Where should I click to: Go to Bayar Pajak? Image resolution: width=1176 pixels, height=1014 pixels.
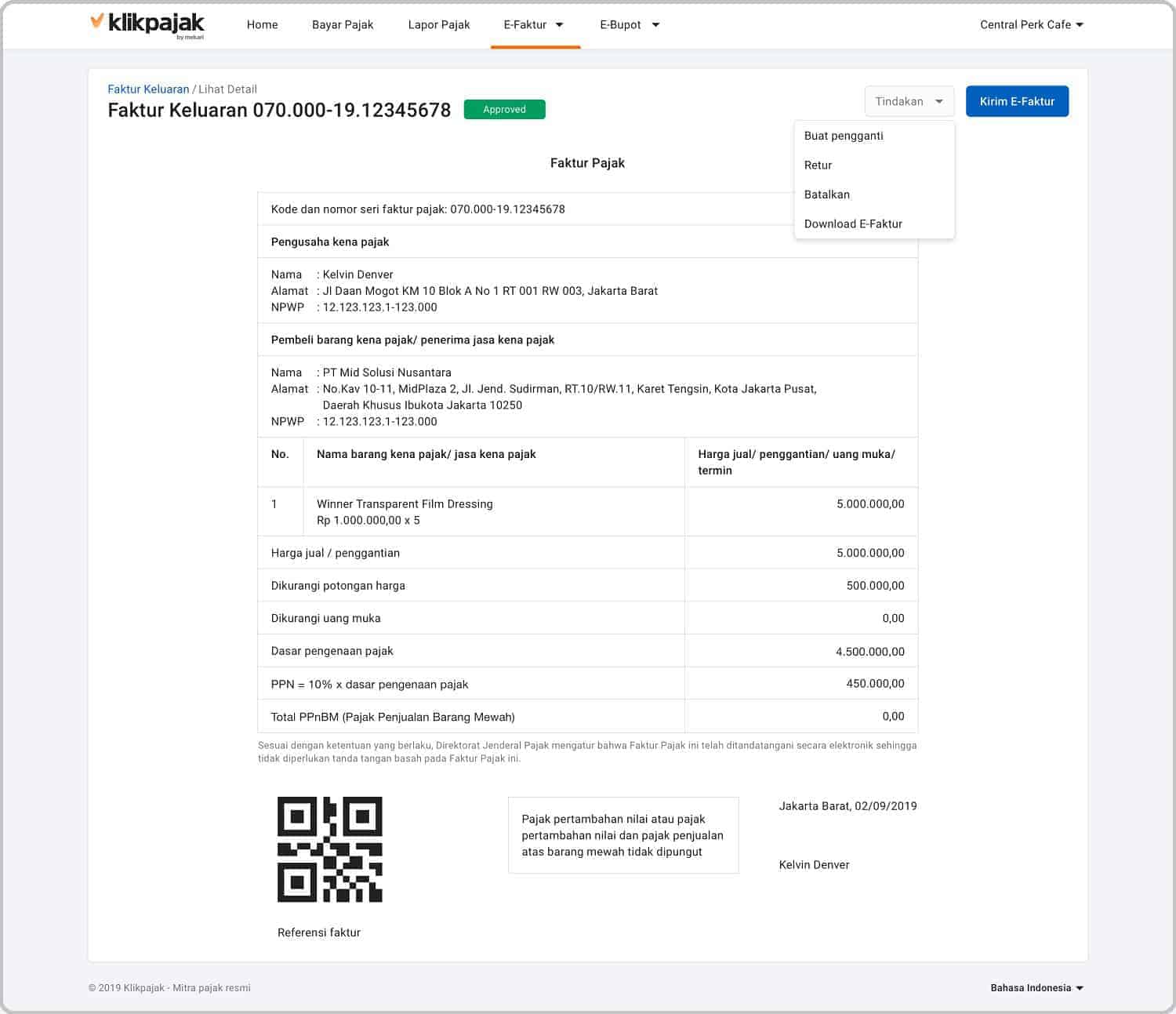point(343,24)
